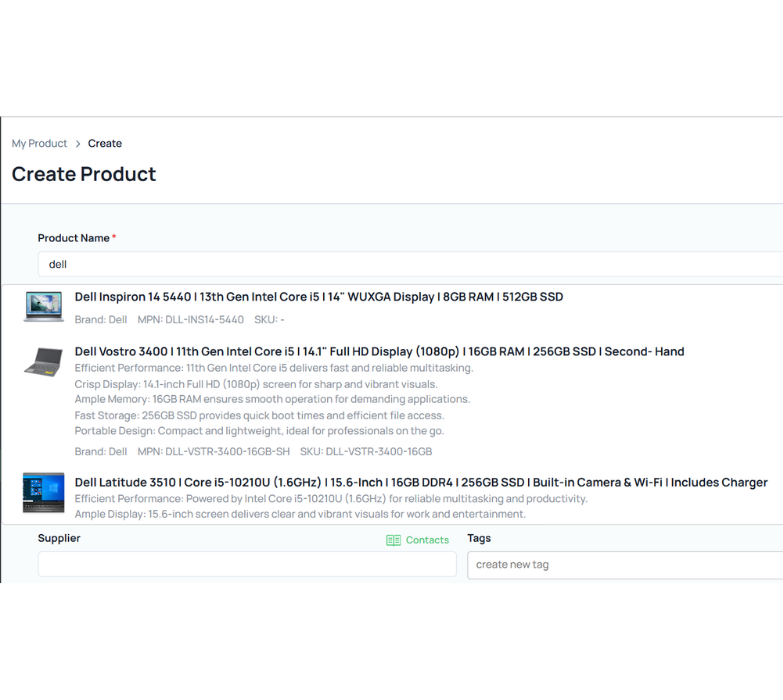
Task: Focus the Product Name field containing dell
Action: point(410,264)
